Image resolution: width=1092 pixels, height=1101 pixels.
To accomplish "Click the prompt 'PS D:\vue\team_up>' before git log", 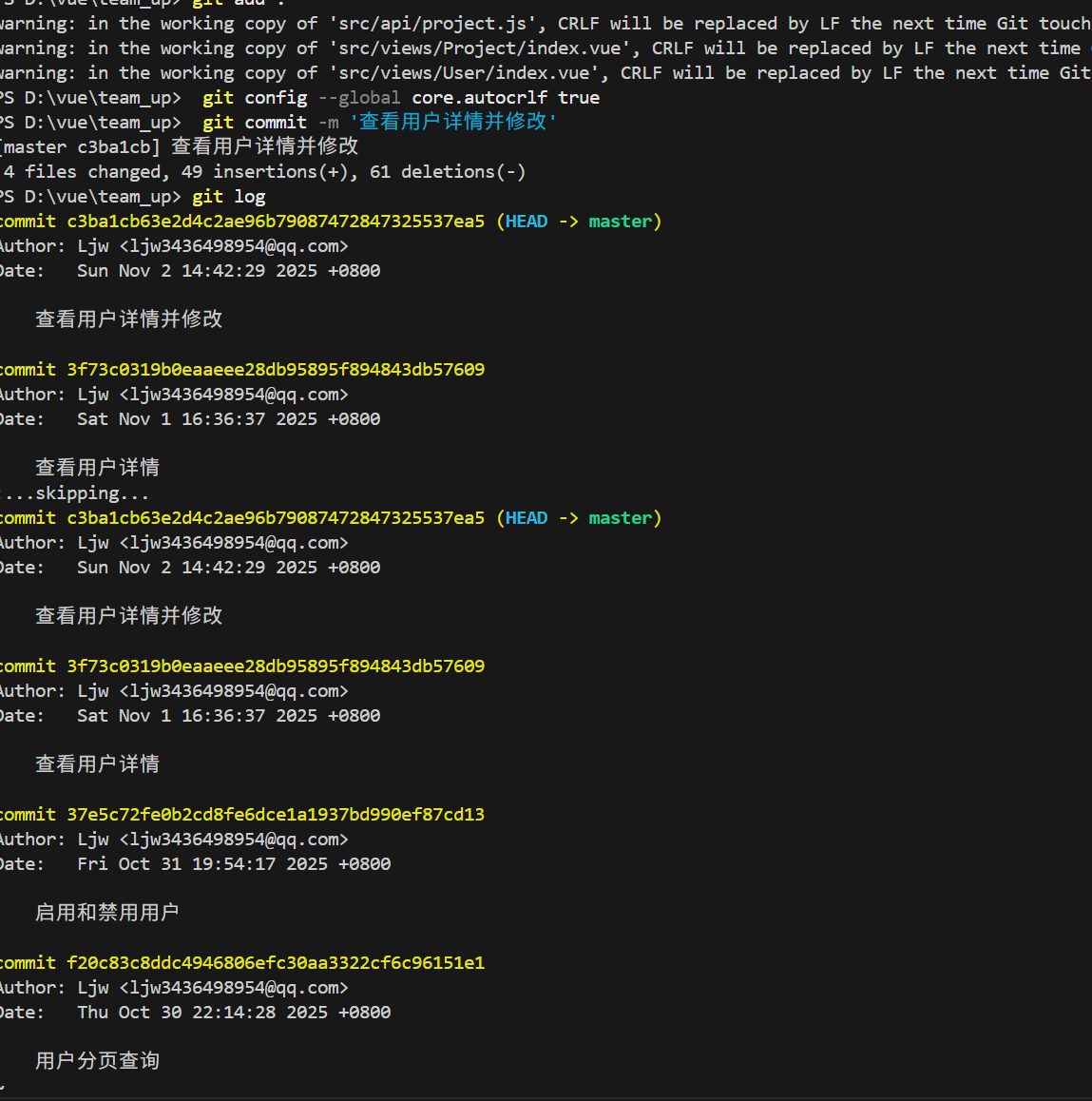I will (x=90, y=197).
